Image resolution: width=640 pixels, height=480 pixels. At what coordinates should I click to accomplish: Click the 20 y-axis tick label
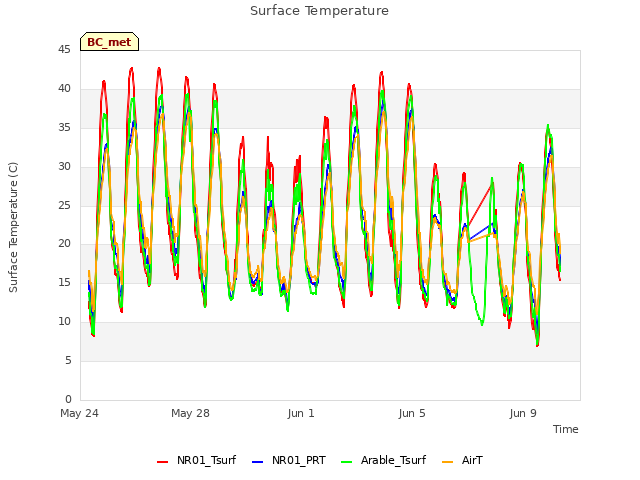point(64,244)
